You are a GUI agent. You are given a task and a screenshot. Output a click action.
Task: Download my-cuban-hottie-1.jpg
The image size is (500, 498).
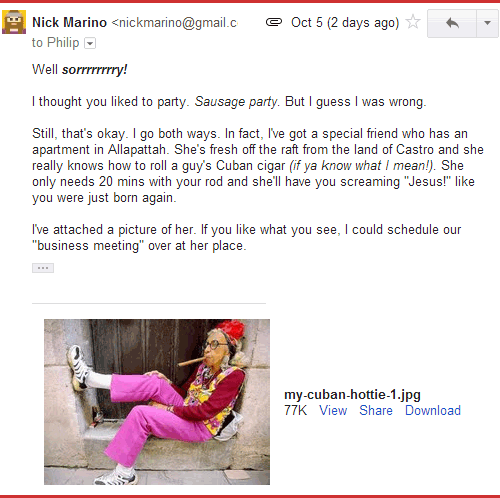point(433,410)
